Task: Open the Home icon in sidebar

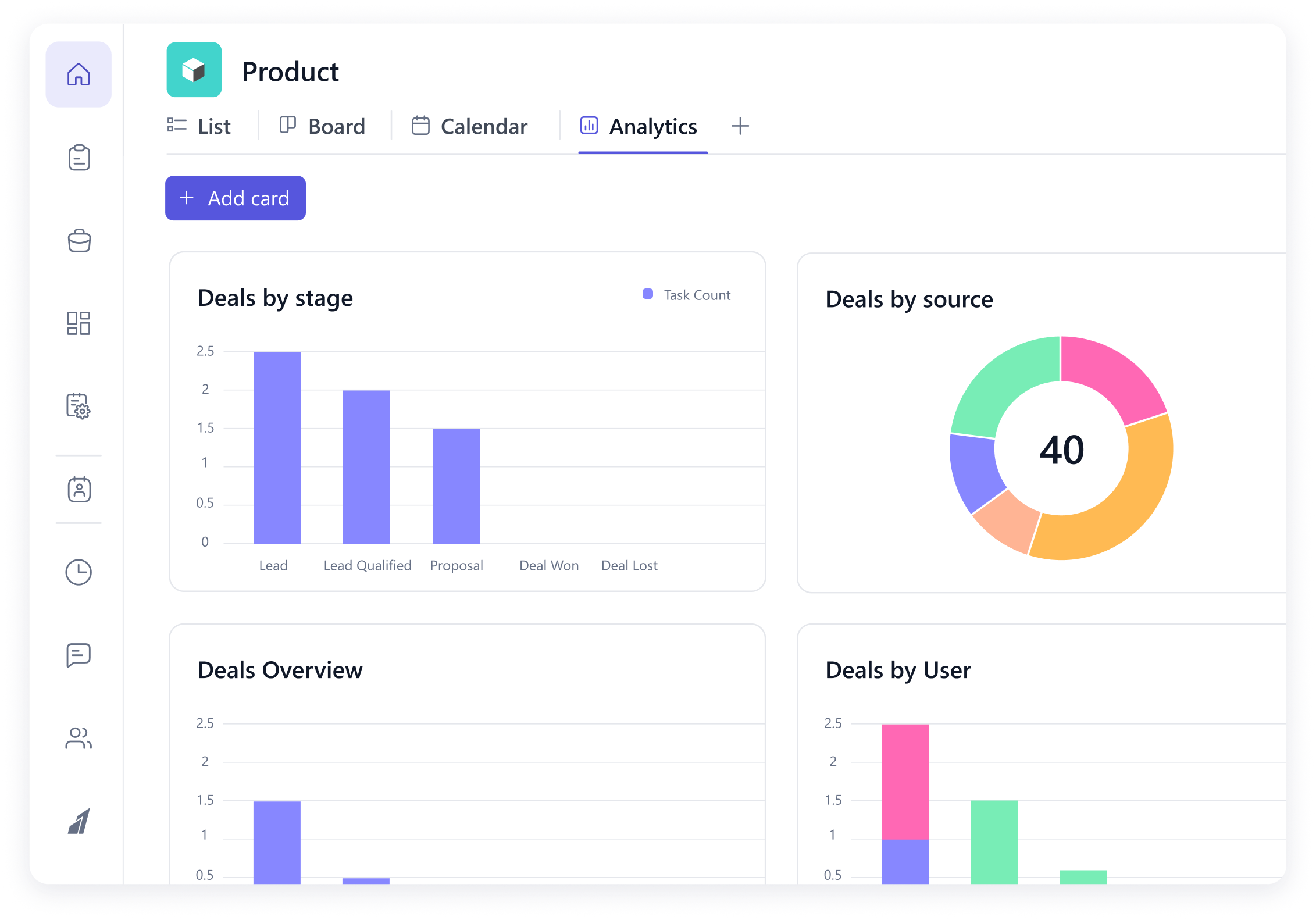Action: click(79, 74)
